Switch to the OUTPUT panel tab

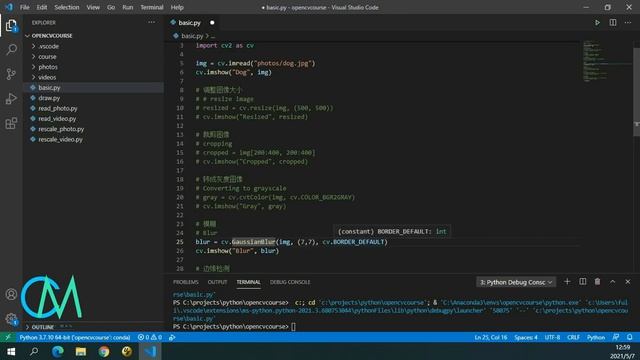(217, 282)
